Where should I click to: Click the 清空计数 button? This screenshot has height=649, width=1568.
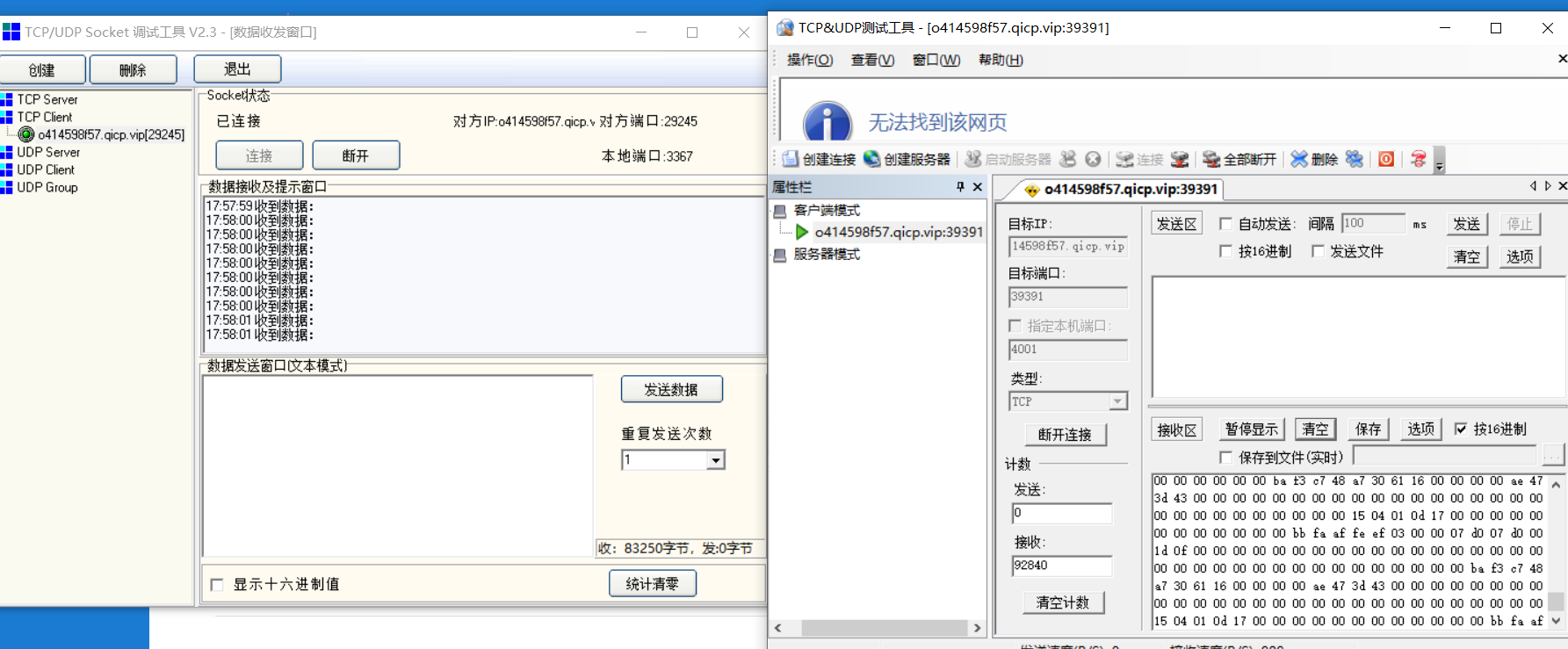click(1063, 602)
